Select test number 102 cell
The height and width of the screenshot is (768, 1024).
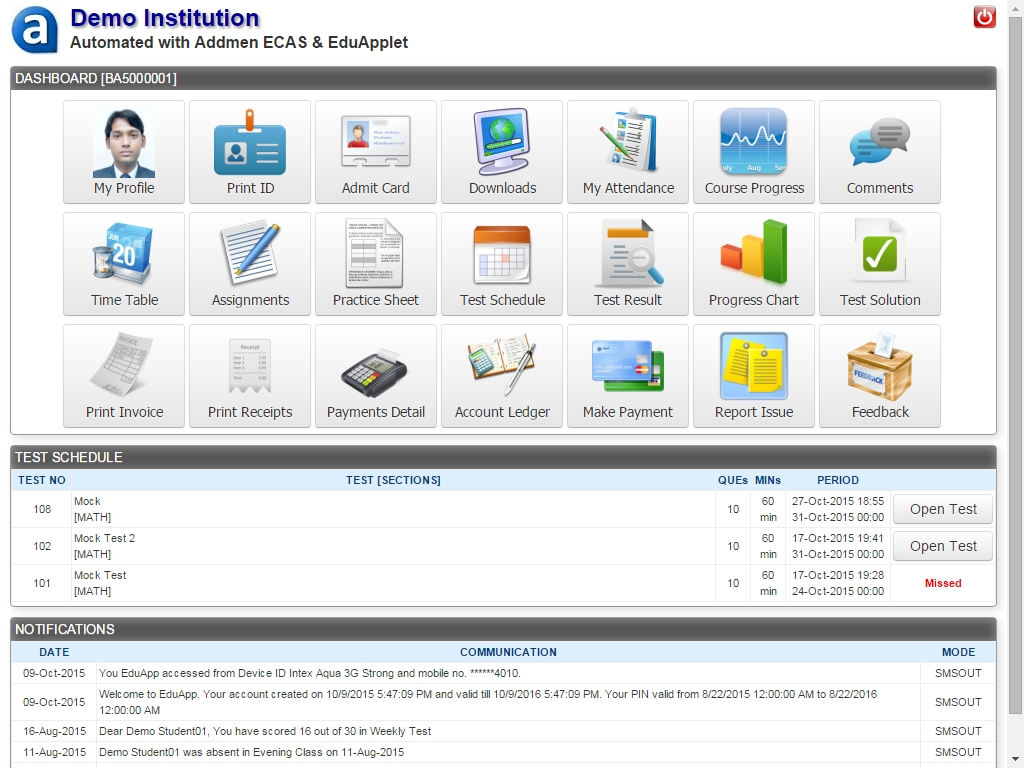click(x=42, y=546)
